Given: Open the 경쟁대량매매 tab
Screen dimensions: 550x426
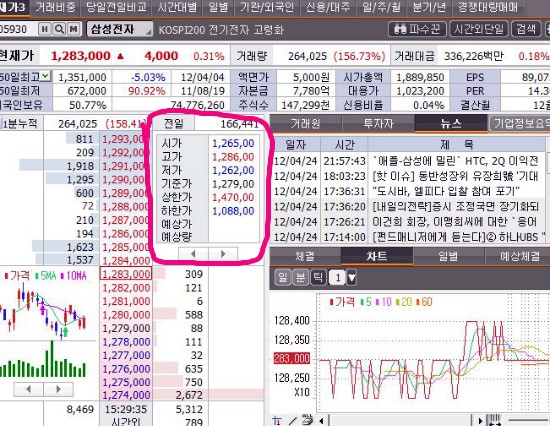Looking at the screenshot, I should click(x=488, y=7).
